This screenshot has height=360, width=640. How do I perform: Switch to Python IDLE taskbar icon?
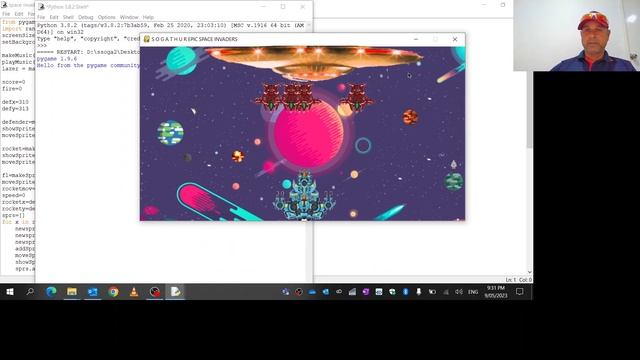click(176, 292)
